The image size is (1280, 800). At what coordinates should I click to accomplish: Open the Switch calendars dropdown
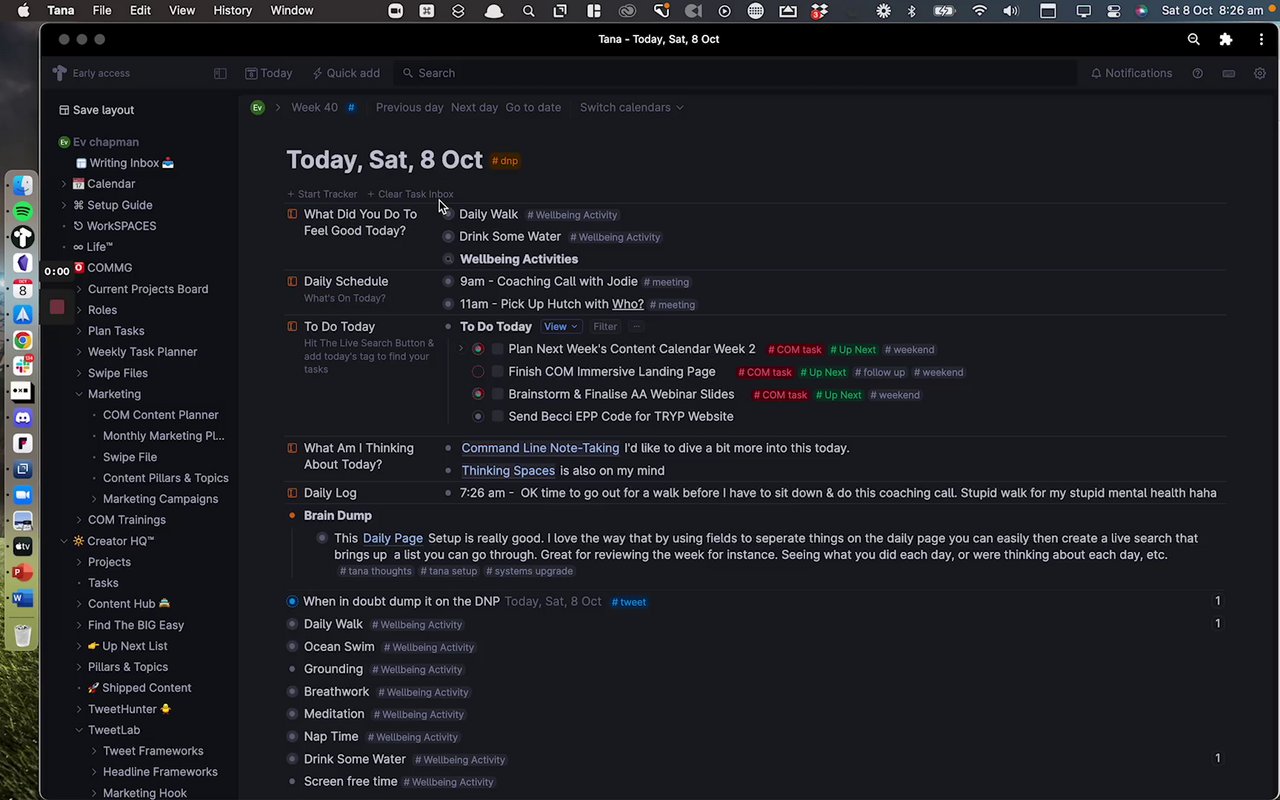[631, 107]
